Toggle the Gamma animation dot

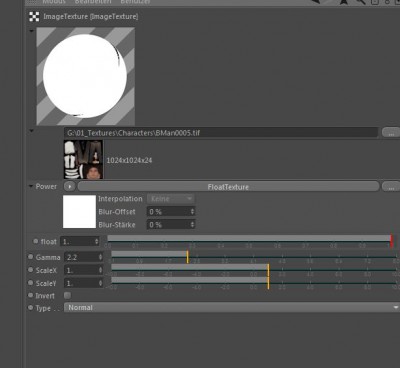pos(31,257)
